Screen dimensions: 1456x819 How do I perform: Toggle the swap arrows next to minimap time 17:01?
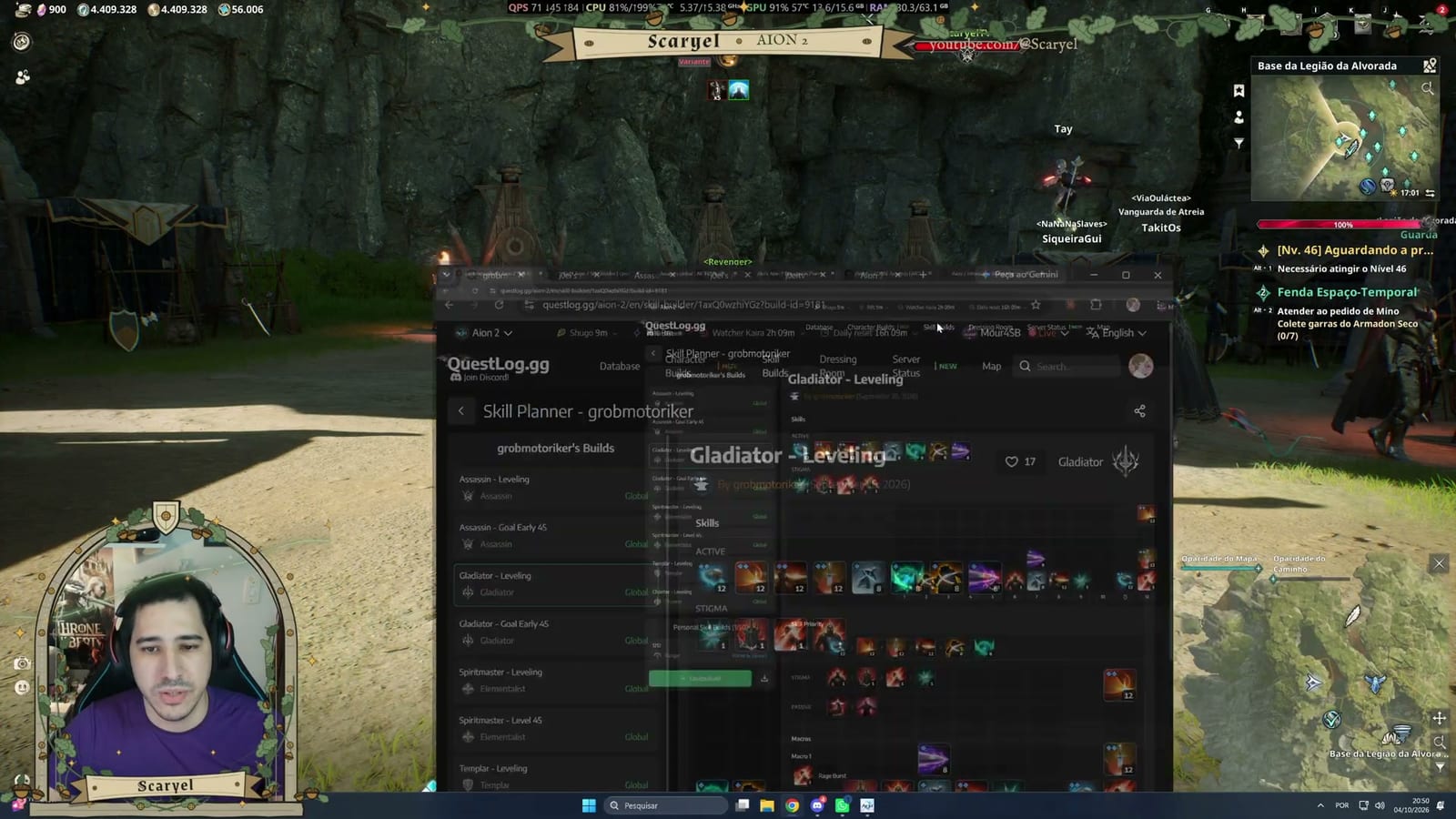1430,193
